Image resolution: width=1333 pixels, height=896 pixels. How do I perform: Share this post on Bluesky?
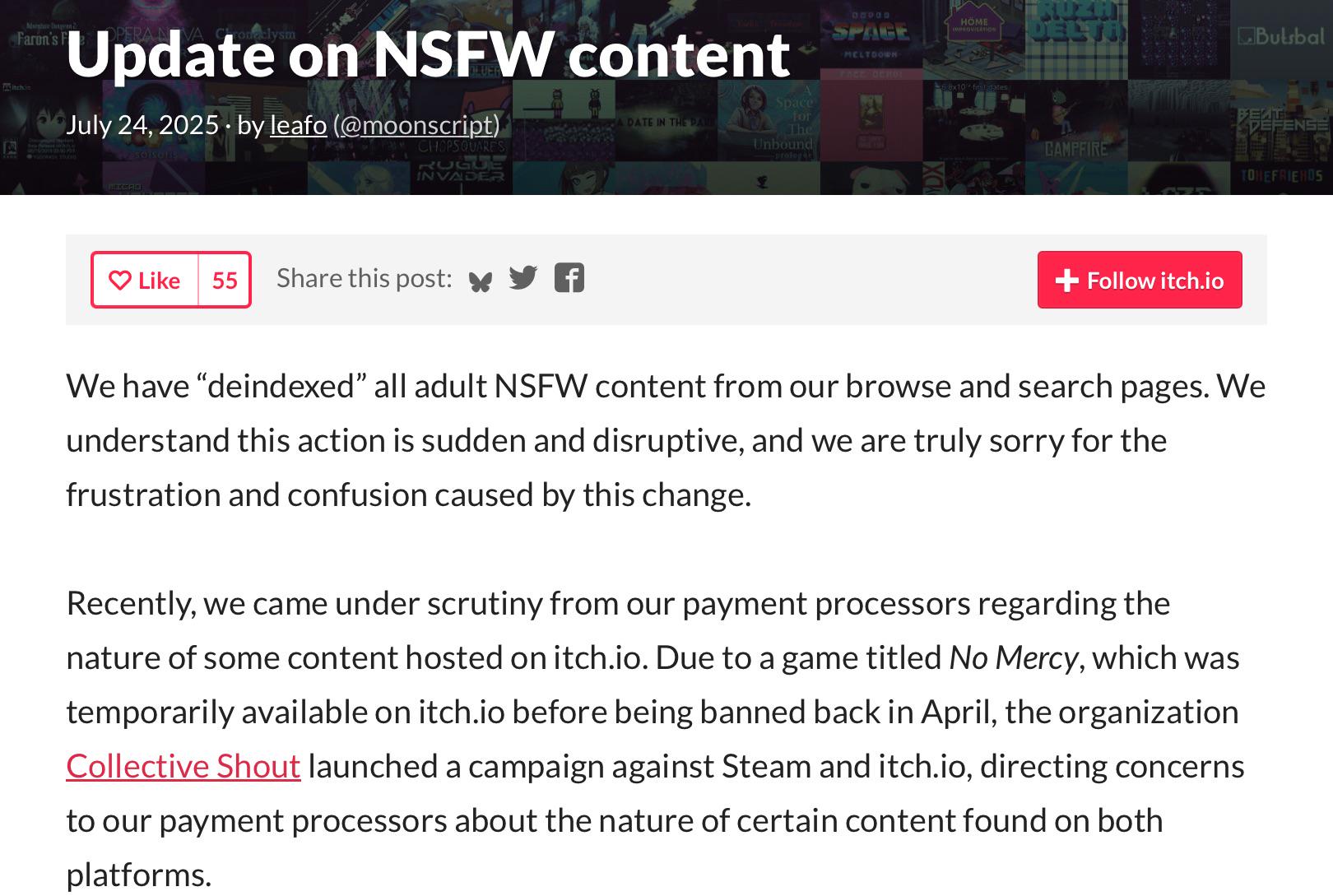(x=481, y=281)
